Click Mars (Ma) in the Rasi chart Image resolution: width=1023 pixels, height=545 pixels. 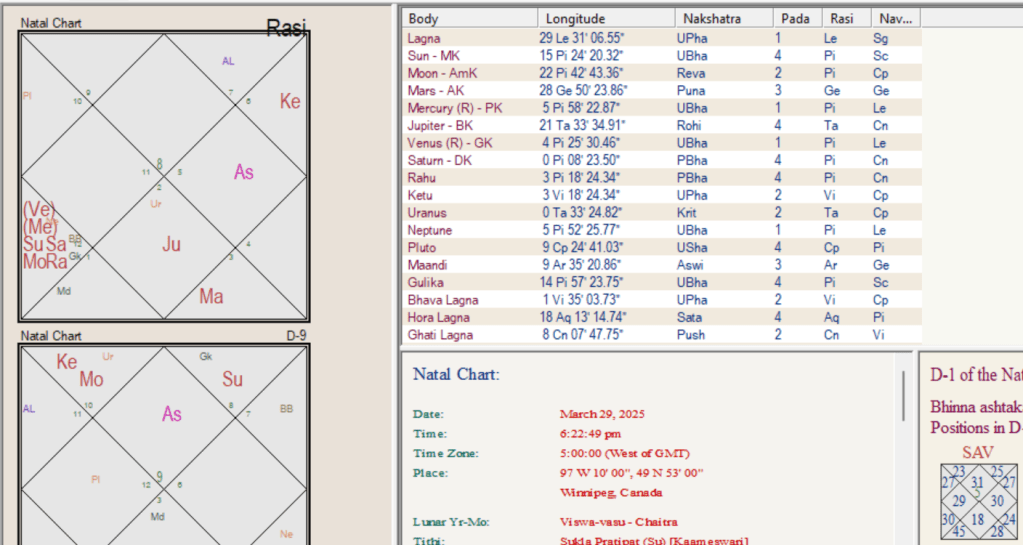coord(211,296)
